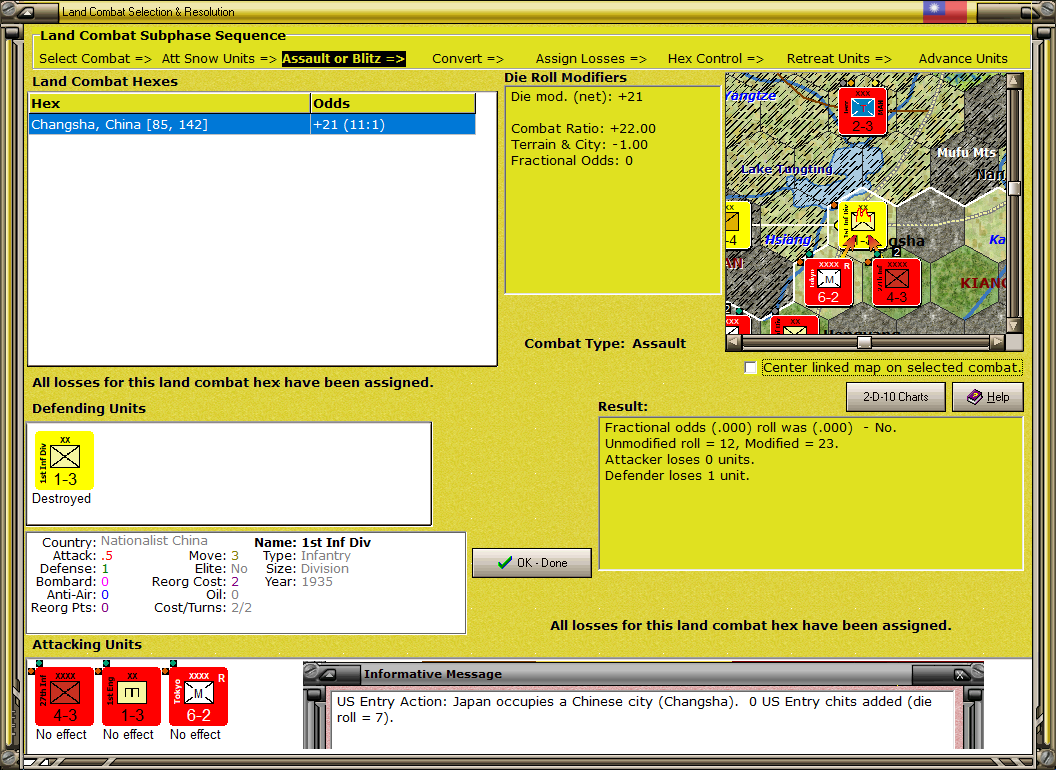Select the highlighted Assault or Blitz step
Viewport: 1056px width, 770px height.
click(343, 59)
